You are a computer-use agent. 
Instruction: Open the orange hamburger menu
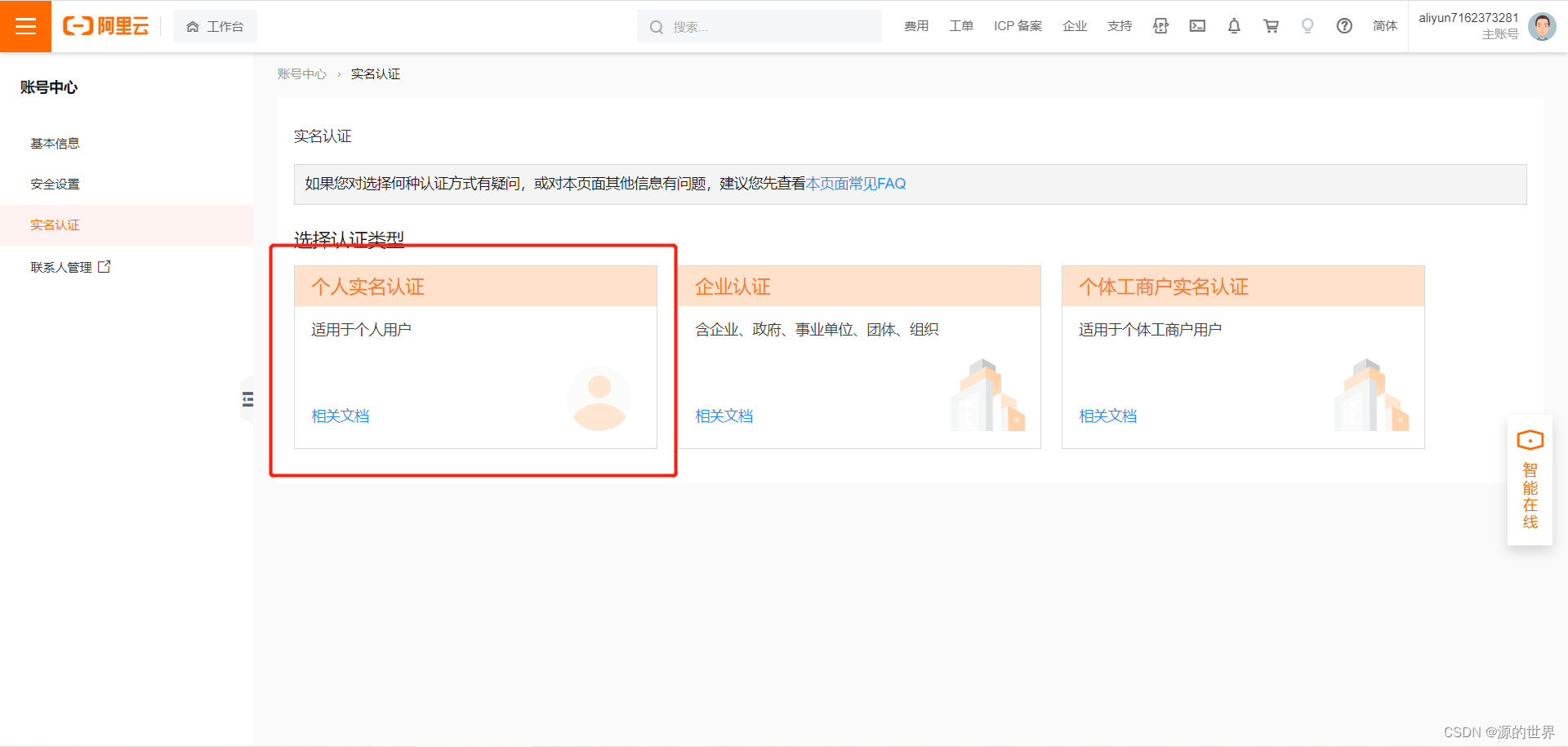coord(25,26)
